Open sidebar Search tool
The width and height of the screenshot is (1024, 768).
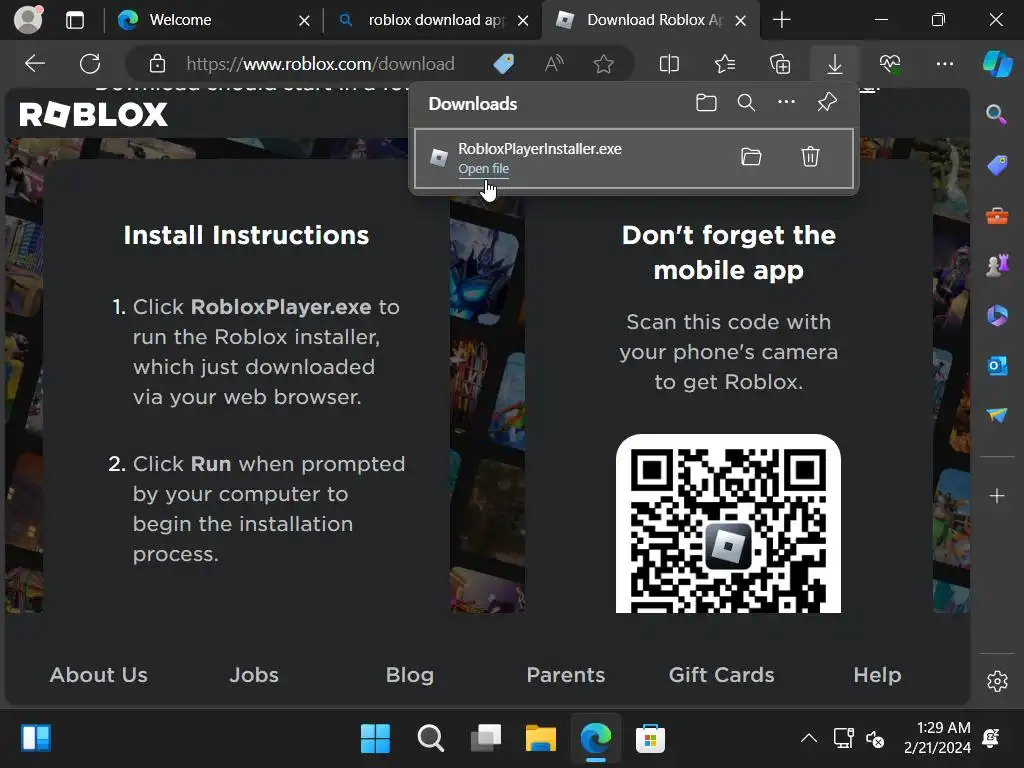997,114
